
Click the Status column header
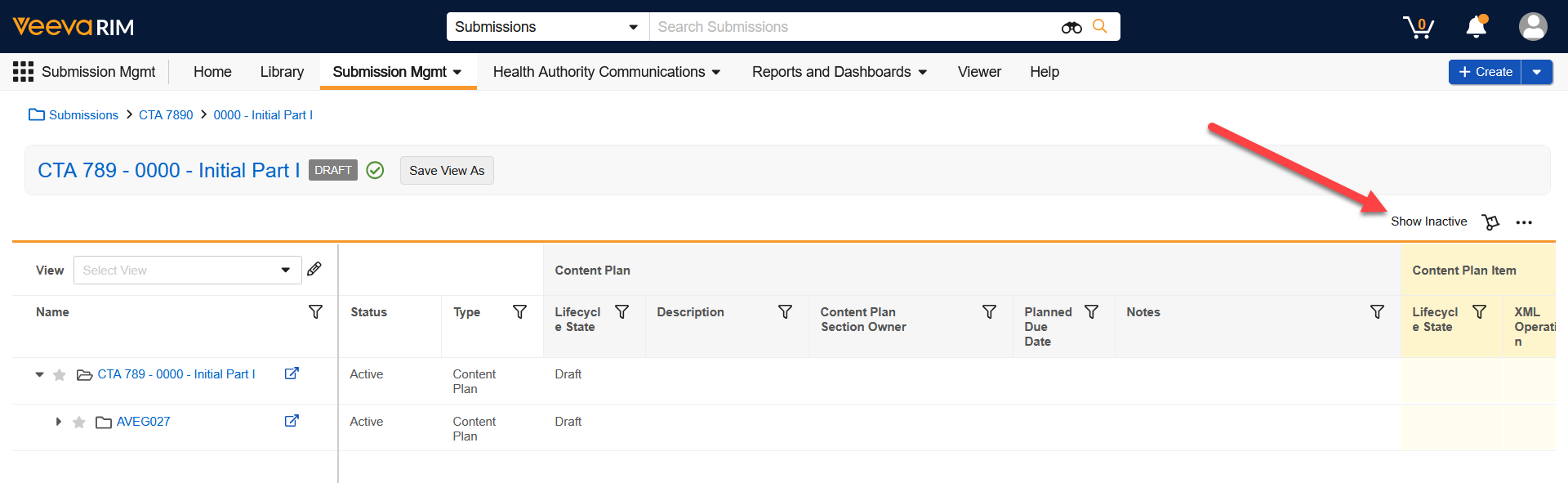pyautogui.click(x=368, y=312)
